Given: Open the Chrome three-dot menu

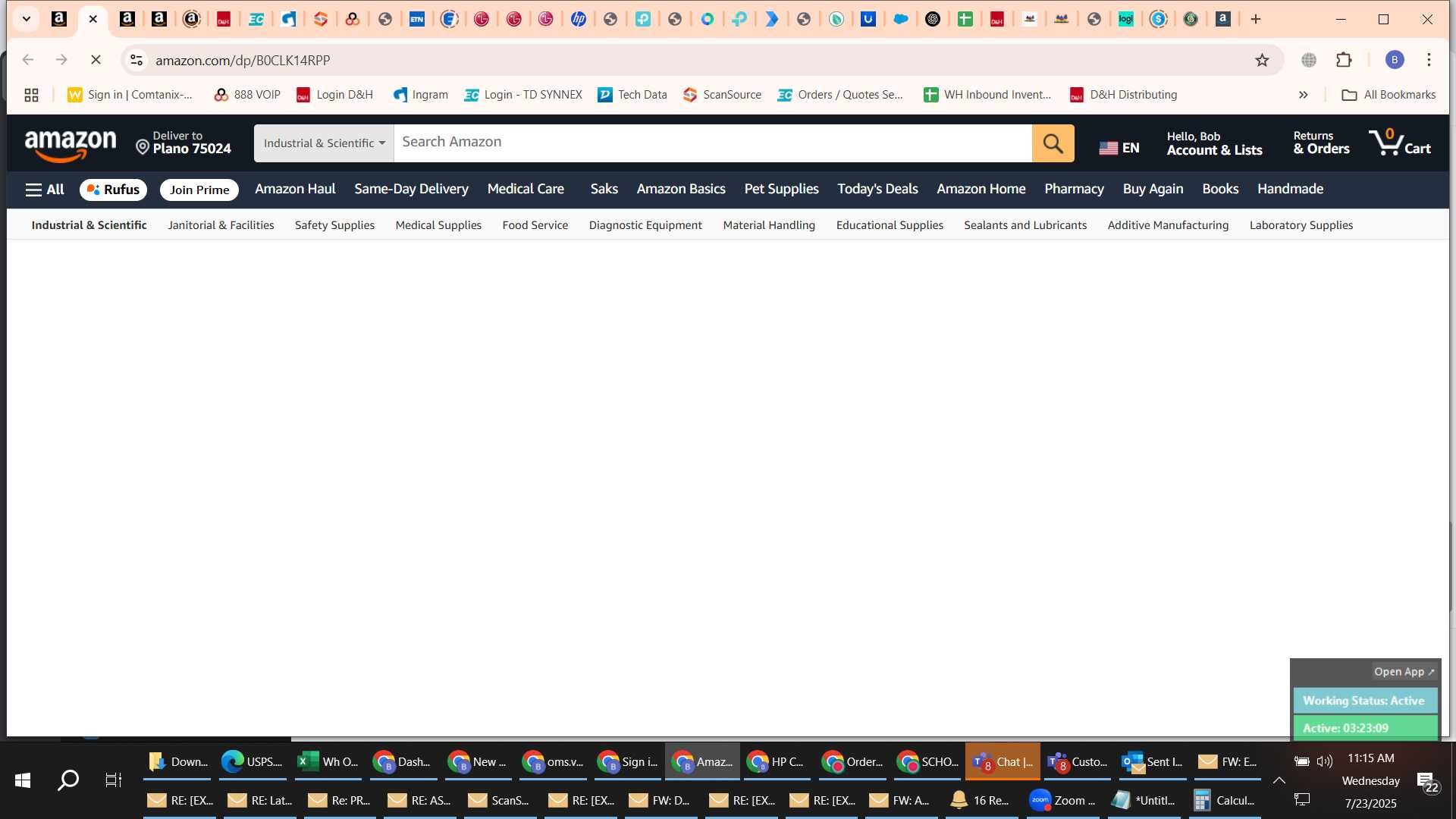Looking at the screenshot, I should point(1429,60).
